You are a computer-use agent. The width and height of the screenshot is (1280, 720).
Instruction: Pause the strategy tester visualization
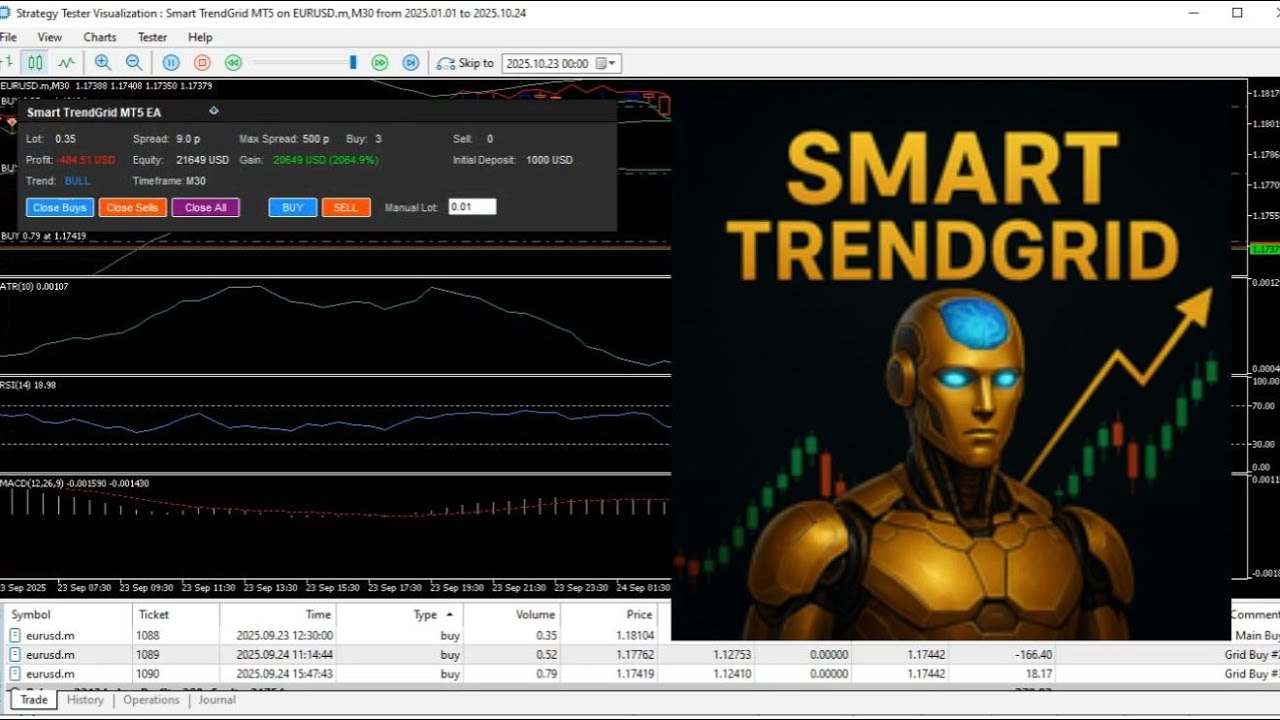tap(171, 62)
